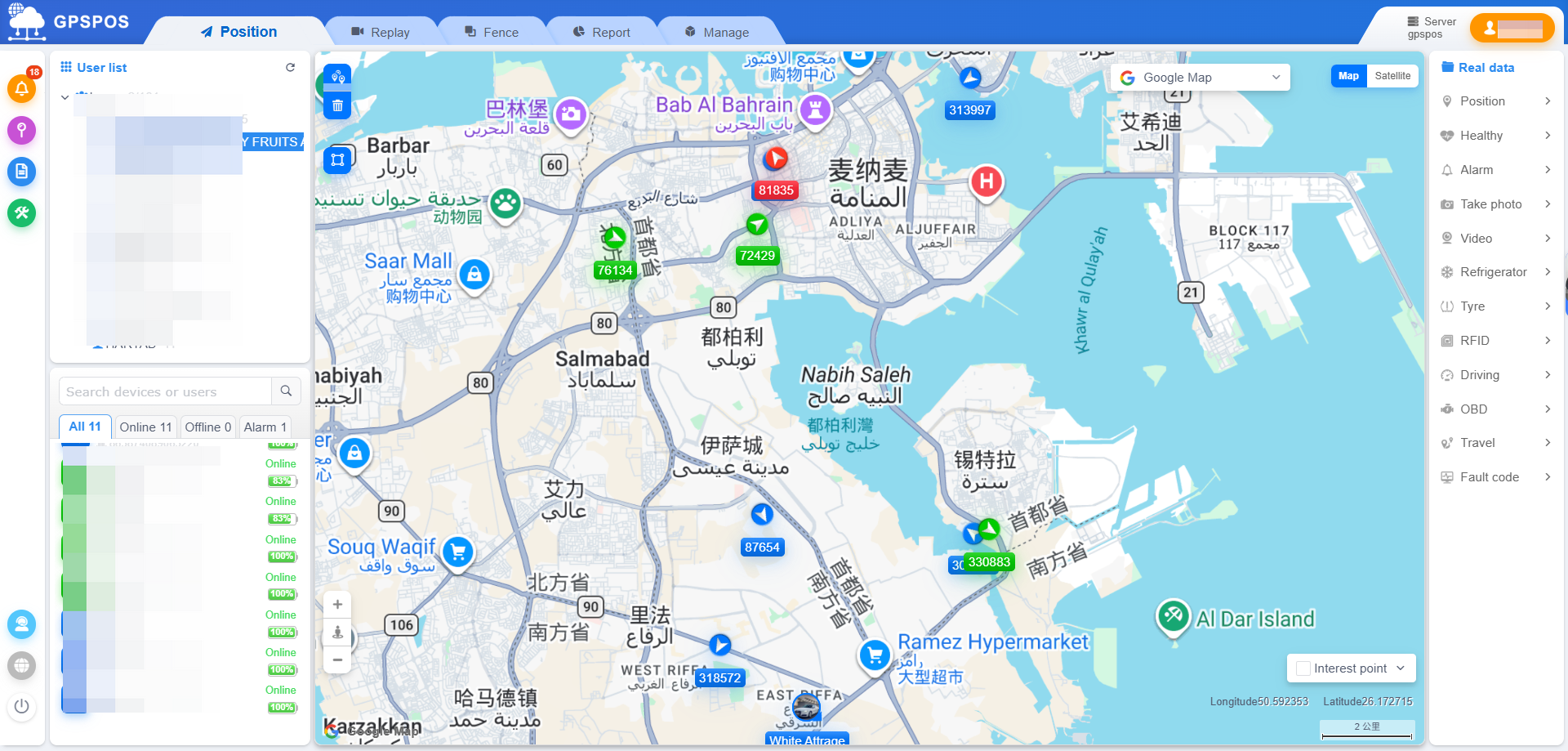Viewport: 1568px width, 751px height.
Task: Select the Map view toggle
Action: point(1348,76)
